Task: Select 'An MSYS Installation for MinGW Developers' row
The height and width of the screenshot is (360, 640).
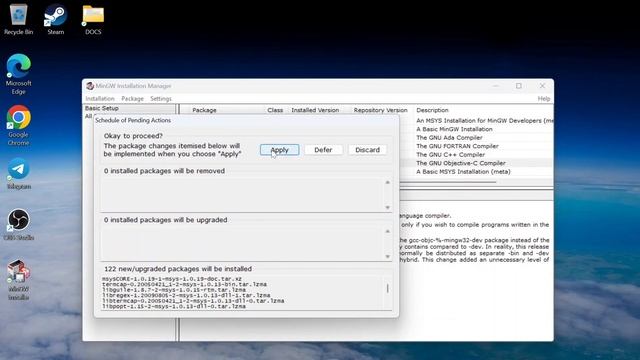Action: (484, 120)
